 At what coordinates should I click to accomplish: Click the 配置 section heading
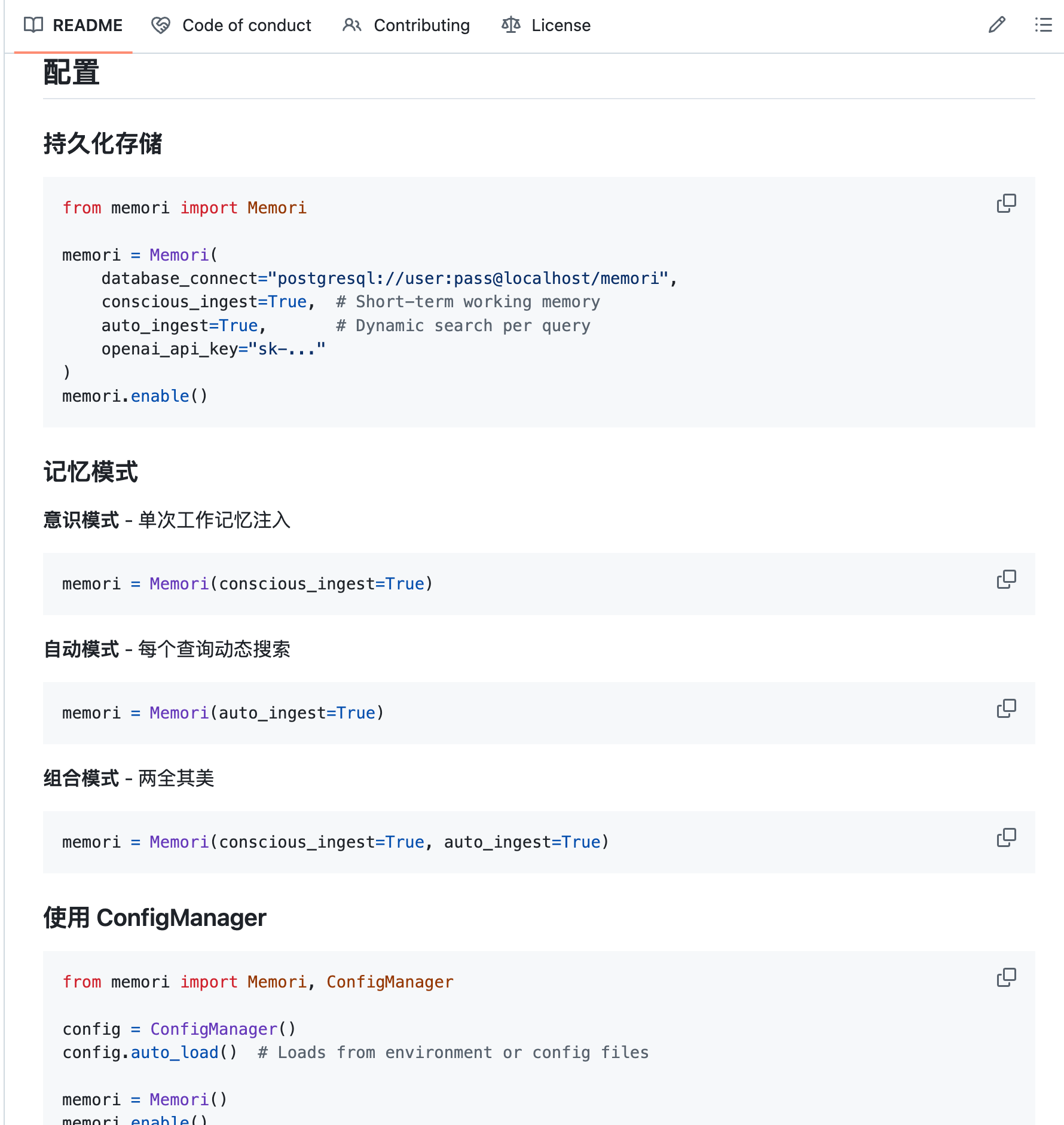(71, 73)
